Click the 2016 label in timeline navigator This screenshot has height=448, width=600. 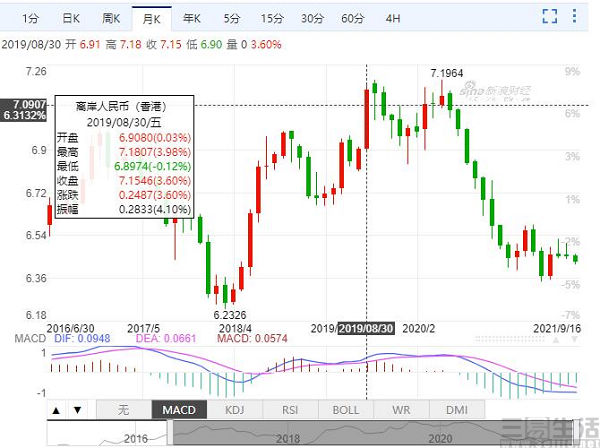click(x=135, y=438)
